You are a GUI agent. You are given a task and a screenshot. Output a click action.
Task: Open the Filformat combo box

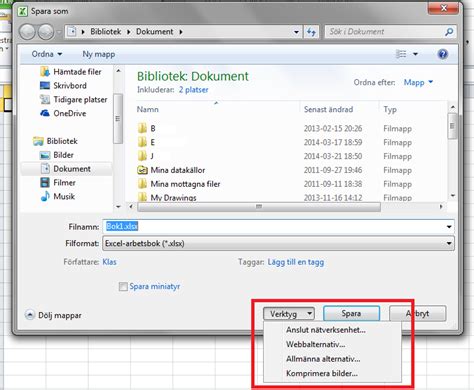[278, 243]
